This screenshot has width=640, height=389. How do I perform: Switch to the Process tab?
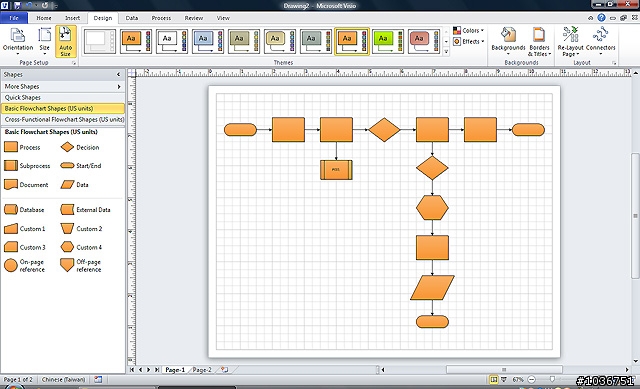pos(161,18)
